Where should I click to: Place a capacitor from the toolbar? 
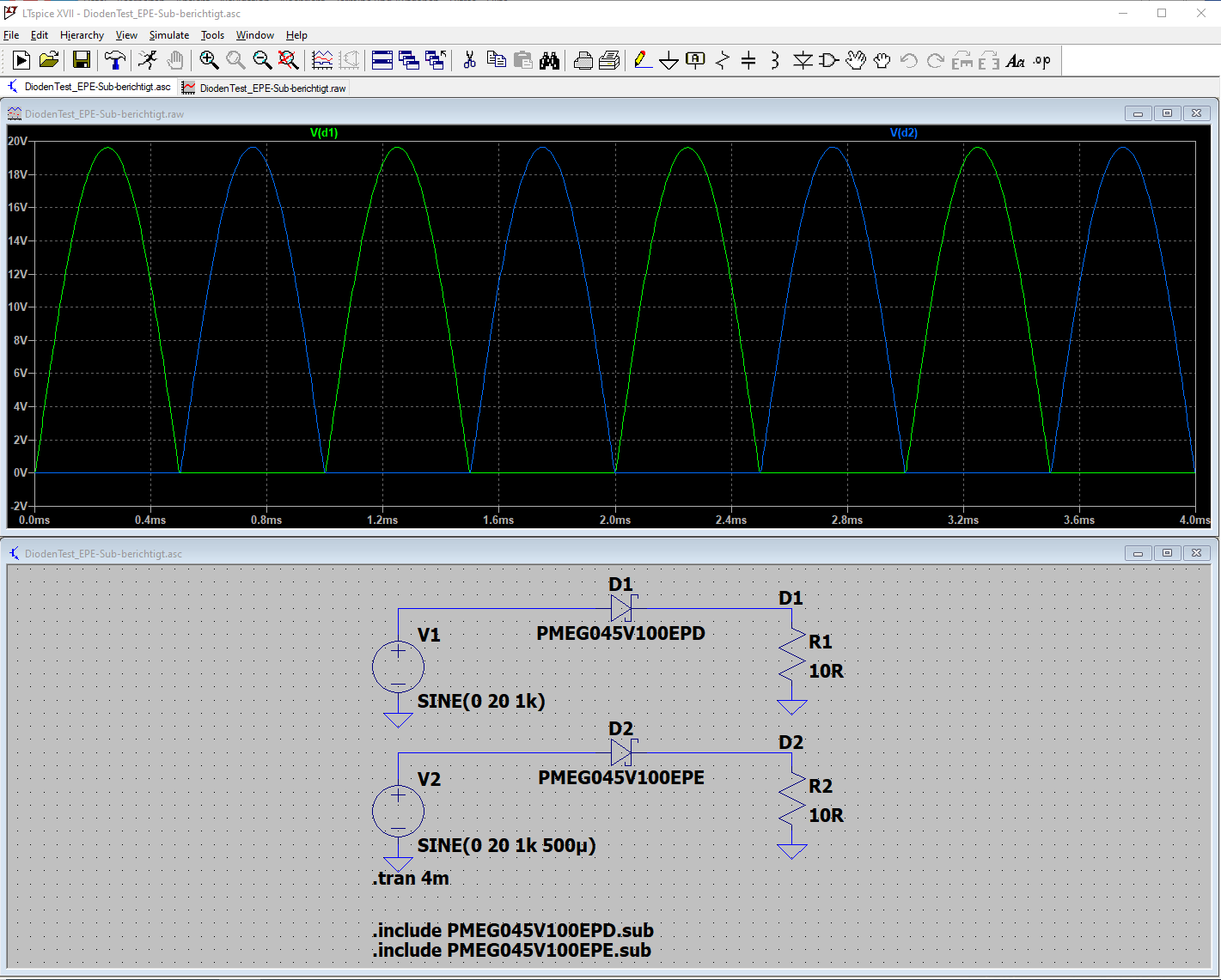pos(748,60)
